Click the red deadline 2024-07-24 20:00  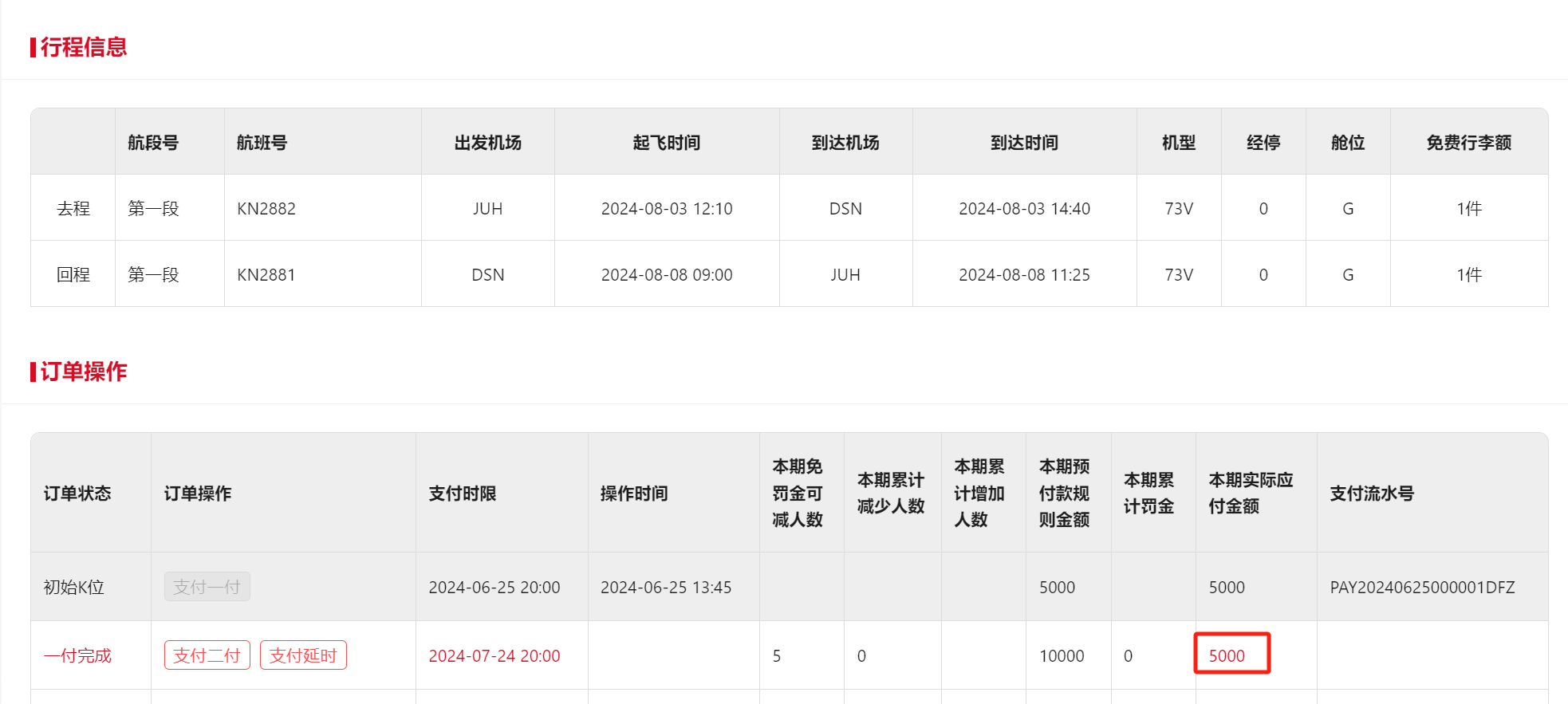(494, 656)
